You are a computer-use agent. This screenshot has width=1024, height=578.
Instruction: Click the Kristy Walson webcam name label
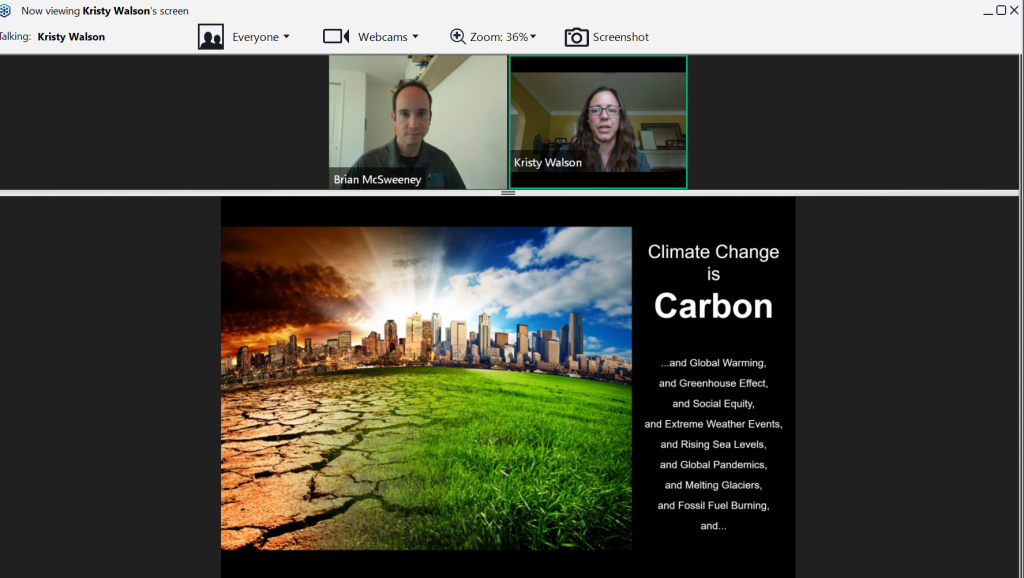(x=547, y=163)
